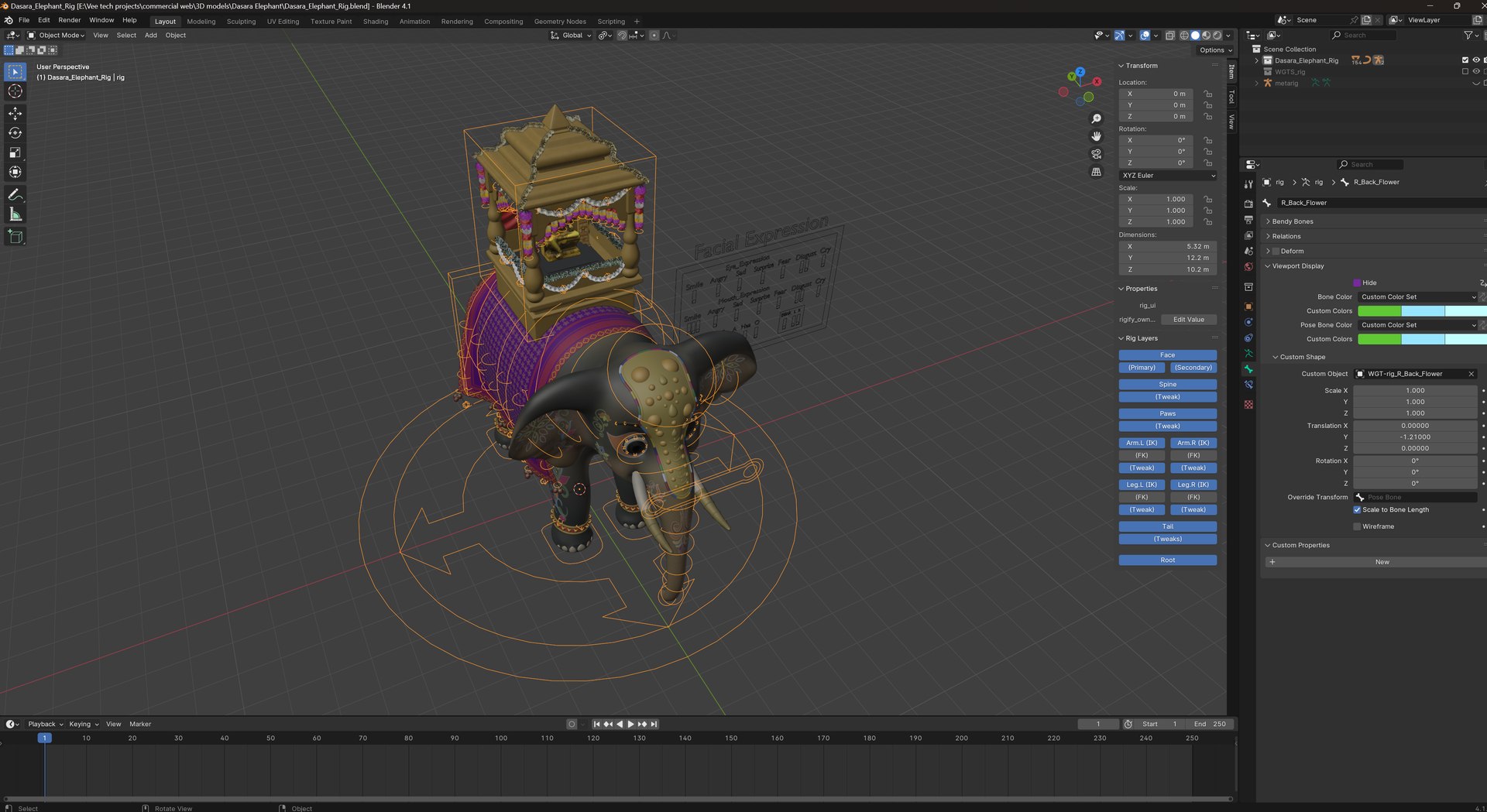This screenshot has height=812, width=1487.
Task: Open the File menu
Action: coord(24,20)
